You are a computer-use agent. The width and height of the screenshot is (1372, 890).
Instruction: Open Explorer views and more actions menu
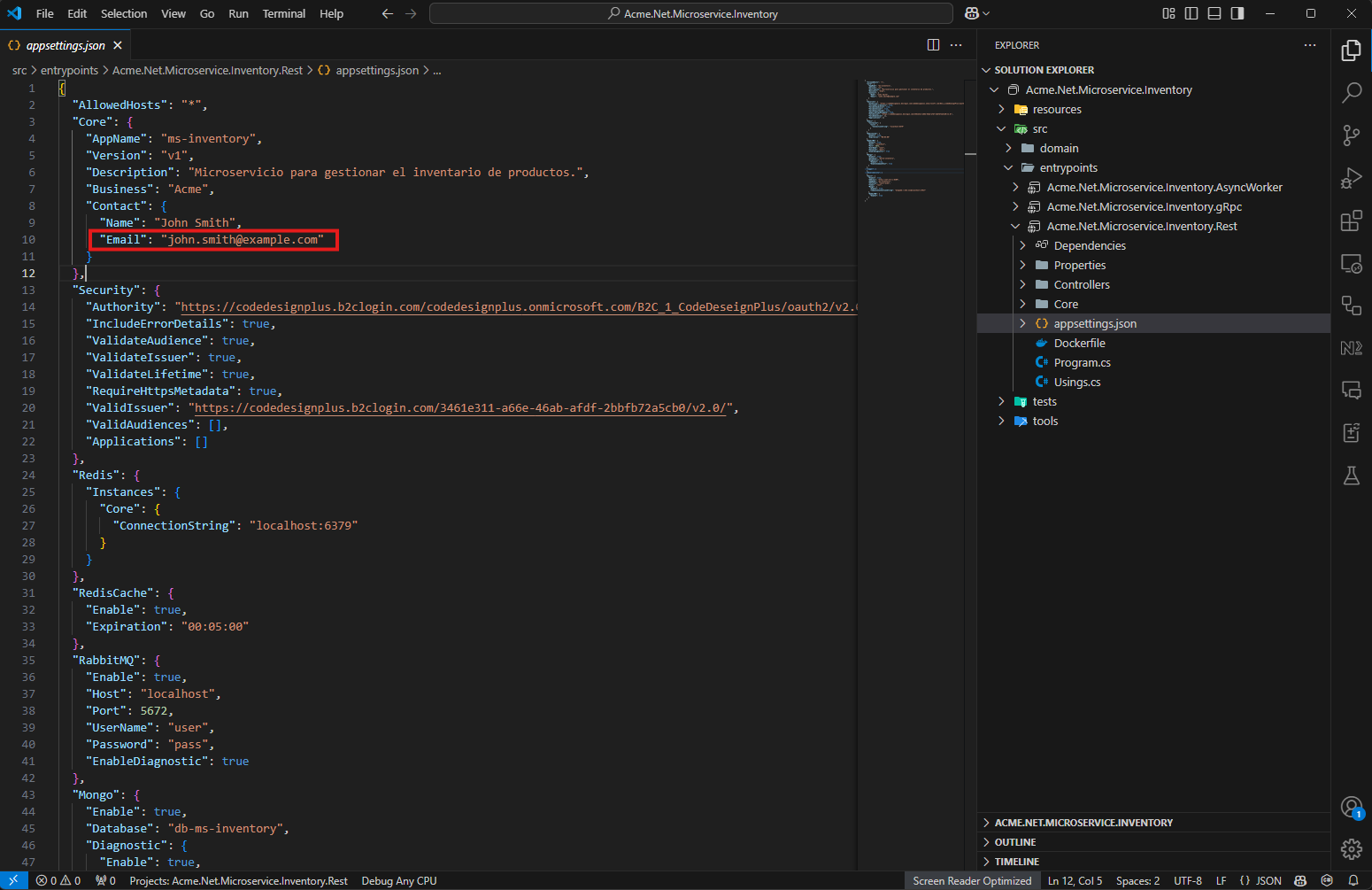[1310, 45]
